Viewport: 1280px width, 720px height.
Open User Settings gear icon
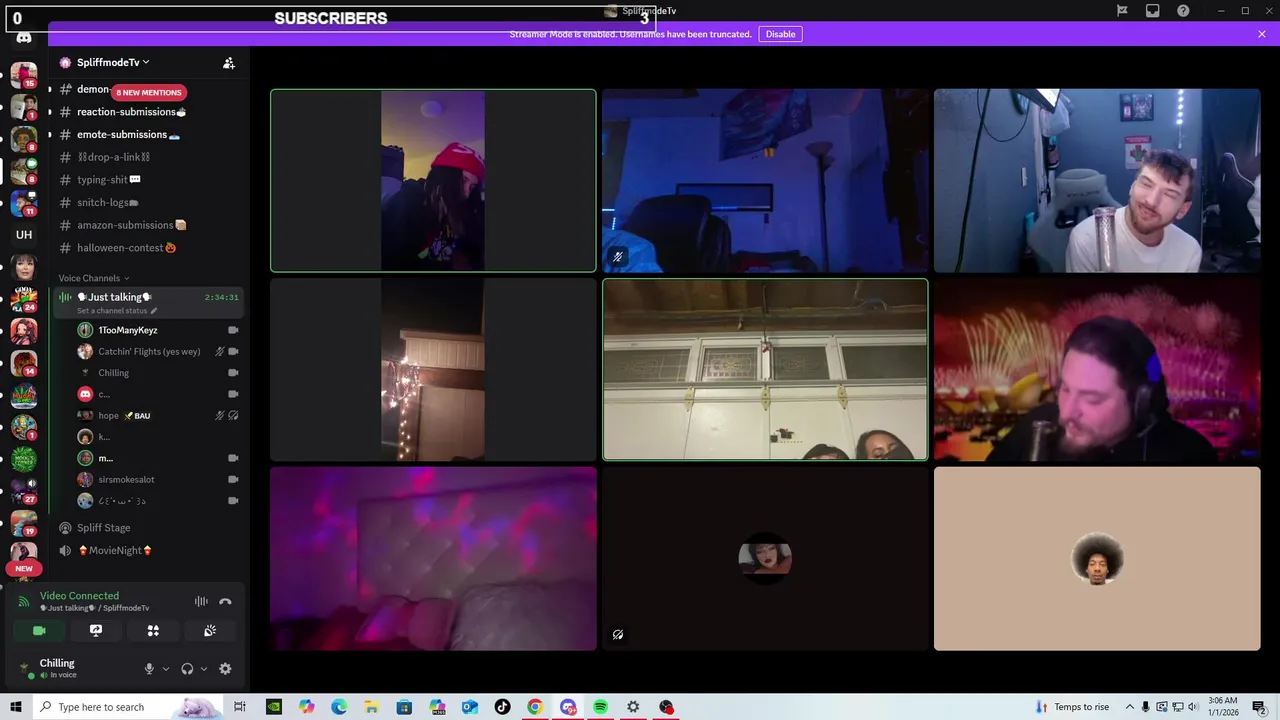click(x=225, y=669)
